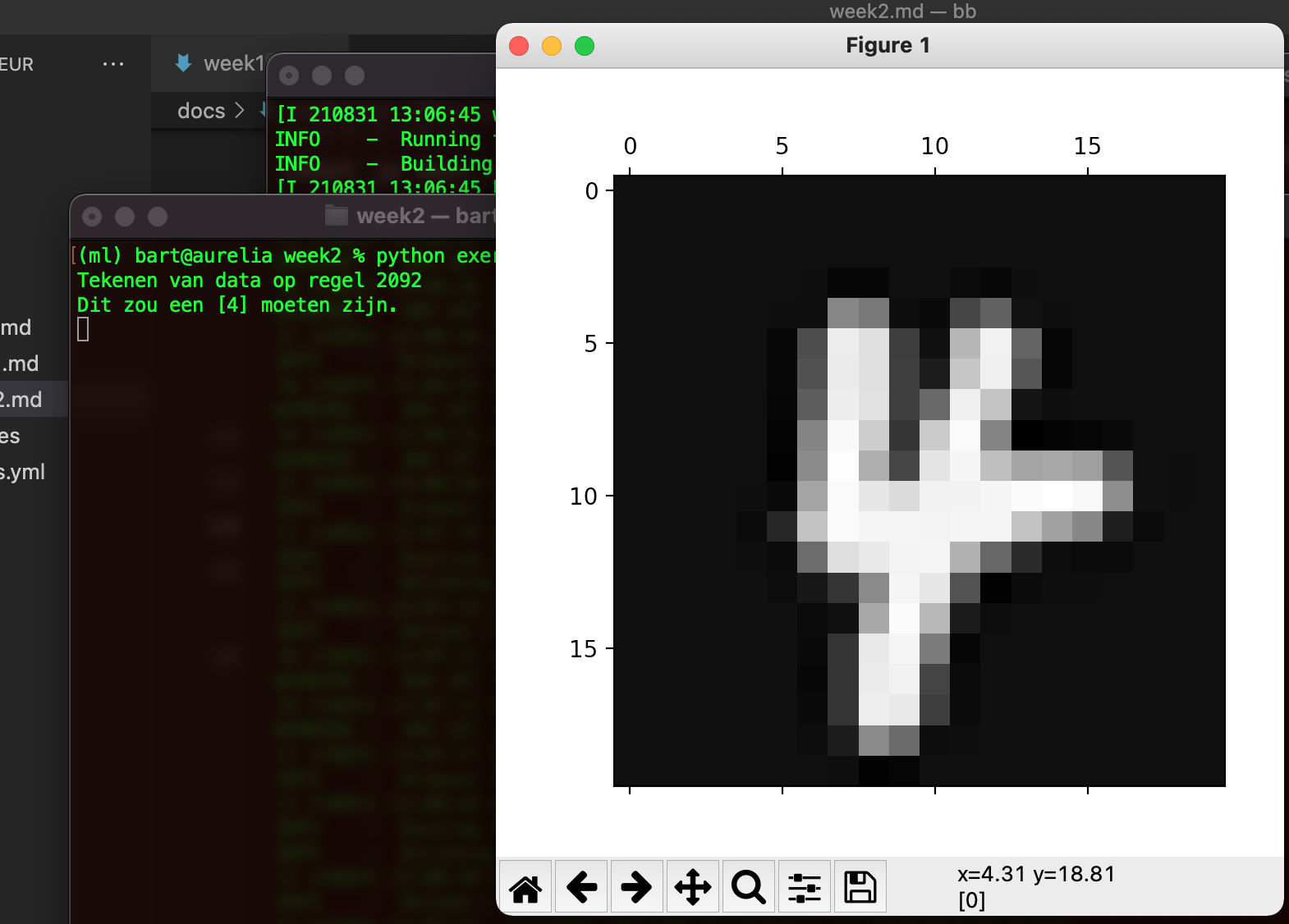
Task: Go forward to the next plot view
Action: pyautogui.click(x=636, y=887)
